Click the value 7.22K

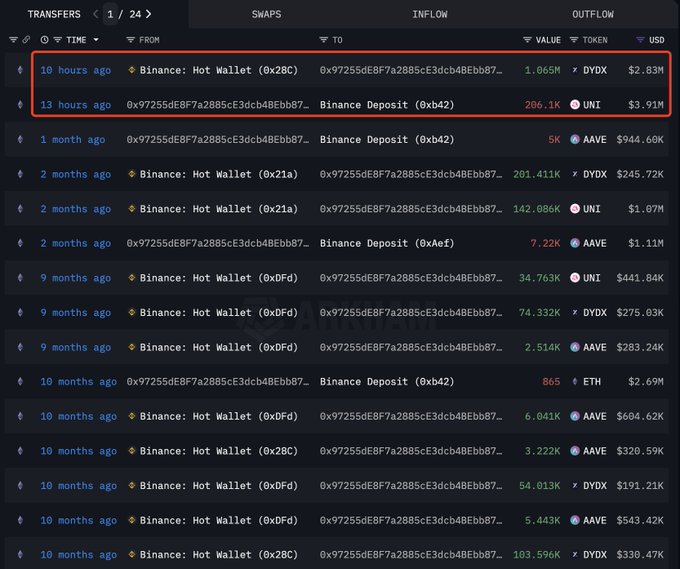545,243
